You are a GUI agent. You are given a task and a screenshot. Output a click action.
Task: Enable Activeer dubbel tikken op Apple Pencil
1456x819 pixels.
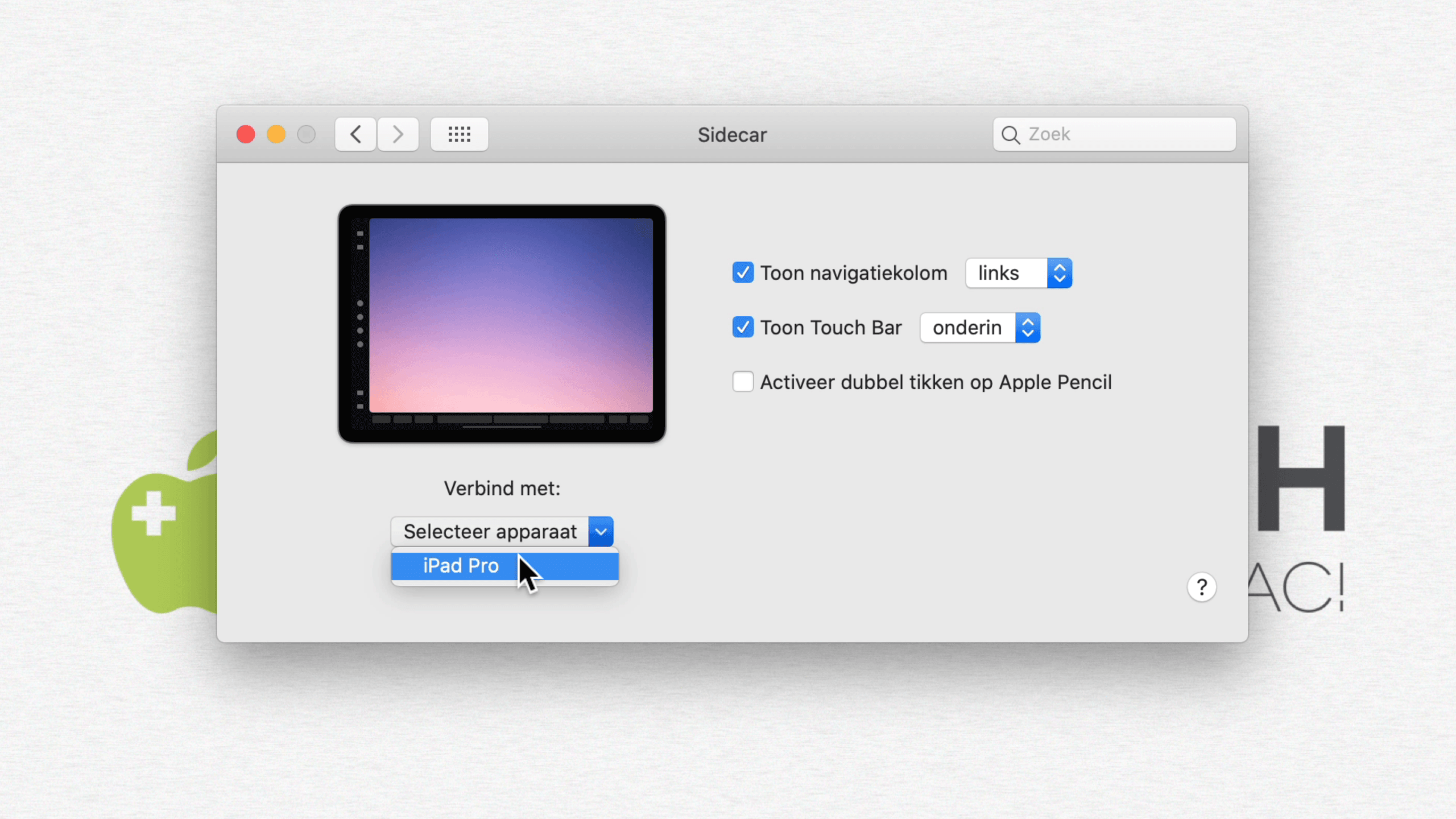743,382
